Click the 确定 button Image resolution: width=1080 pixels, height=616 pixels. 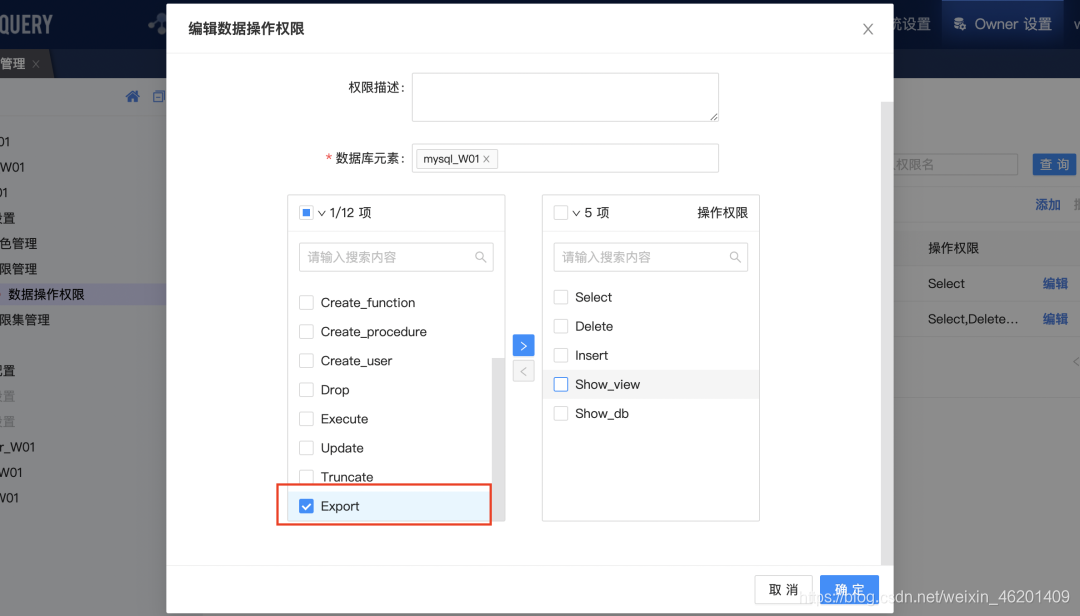[x=849, y=590]
